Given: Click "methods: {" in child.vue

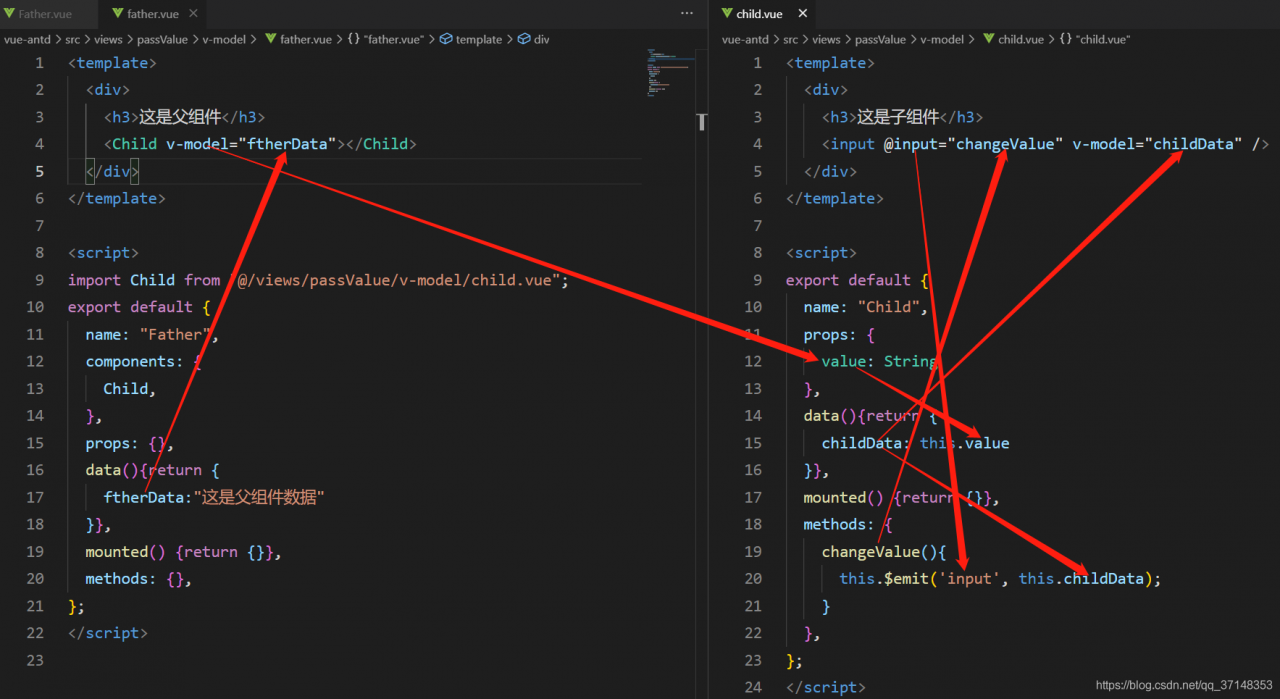Looking at the screenshot, I should coord(848,524).
